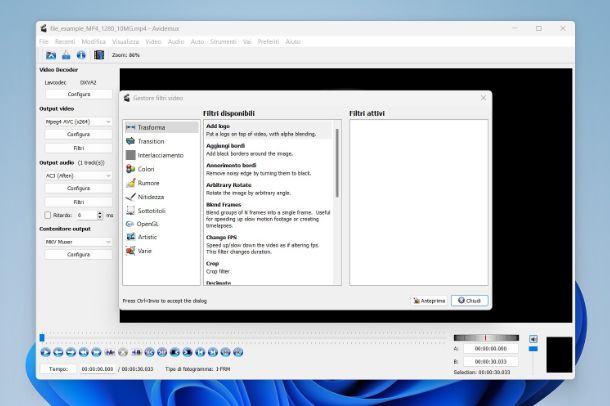Click Configura under Video Decoder

(79, 94)
